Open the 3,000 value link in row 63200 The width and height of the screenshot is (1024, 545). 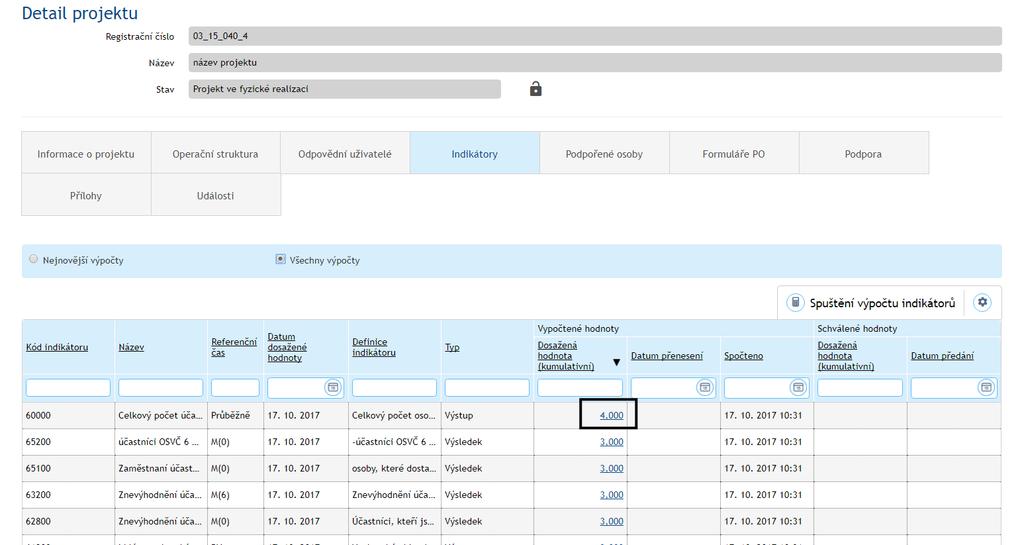tap(611, 495)
